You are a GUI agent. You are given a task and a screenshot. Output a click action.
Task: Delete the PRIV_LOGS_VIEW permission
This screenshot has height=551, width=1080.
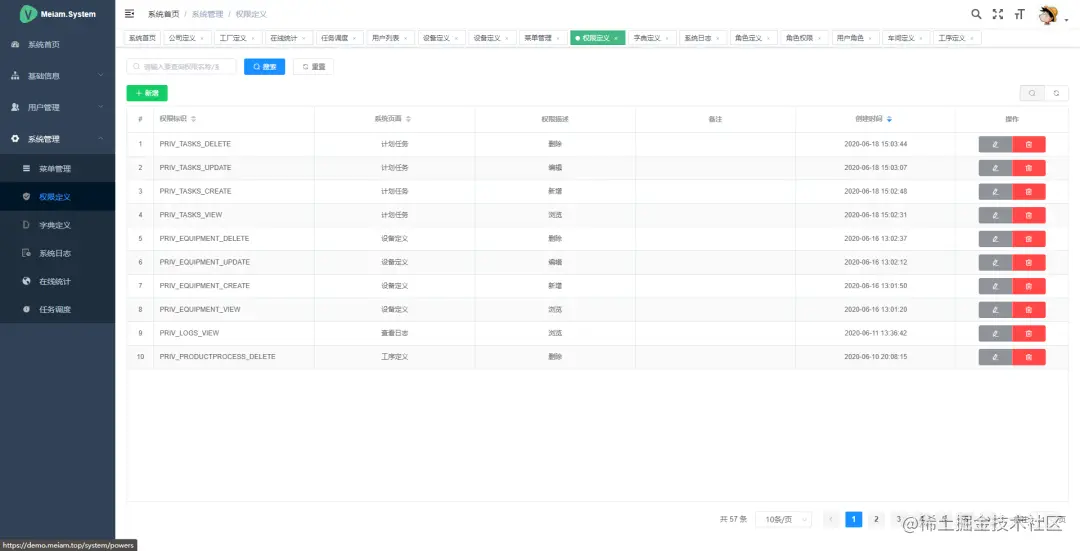[x=1029, y=333]
